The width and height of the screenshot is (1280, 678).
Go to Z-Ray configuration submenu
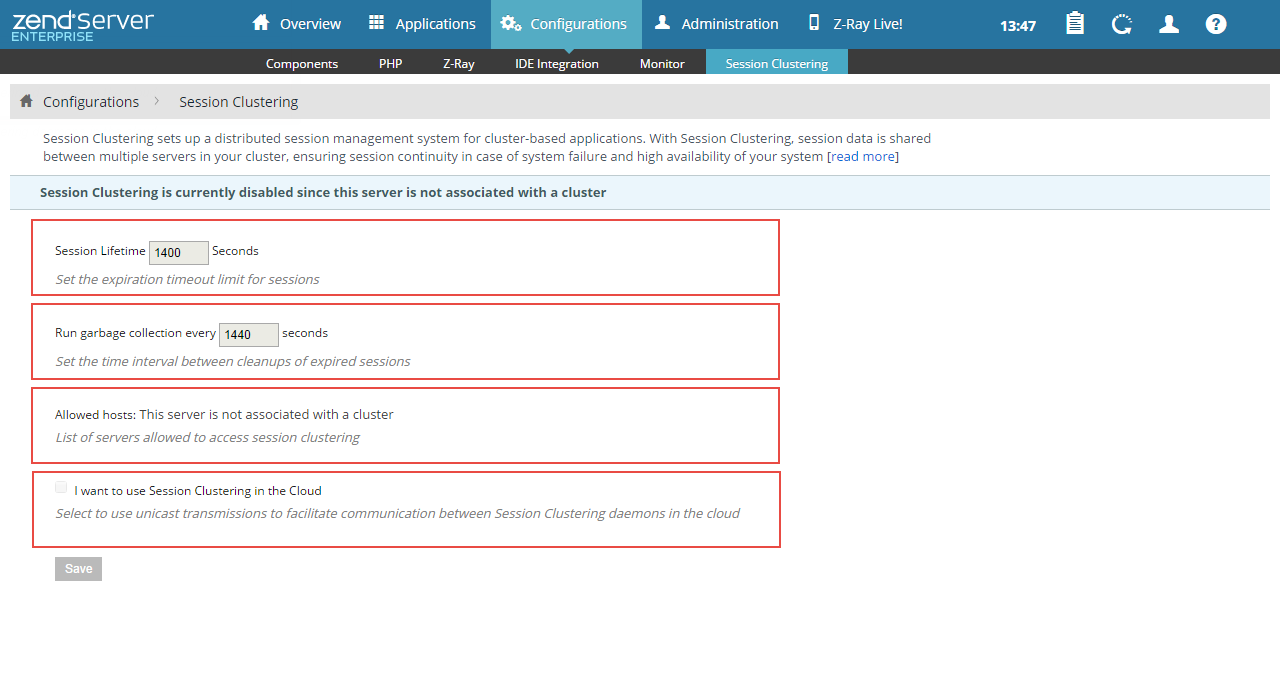pos(458,63)
